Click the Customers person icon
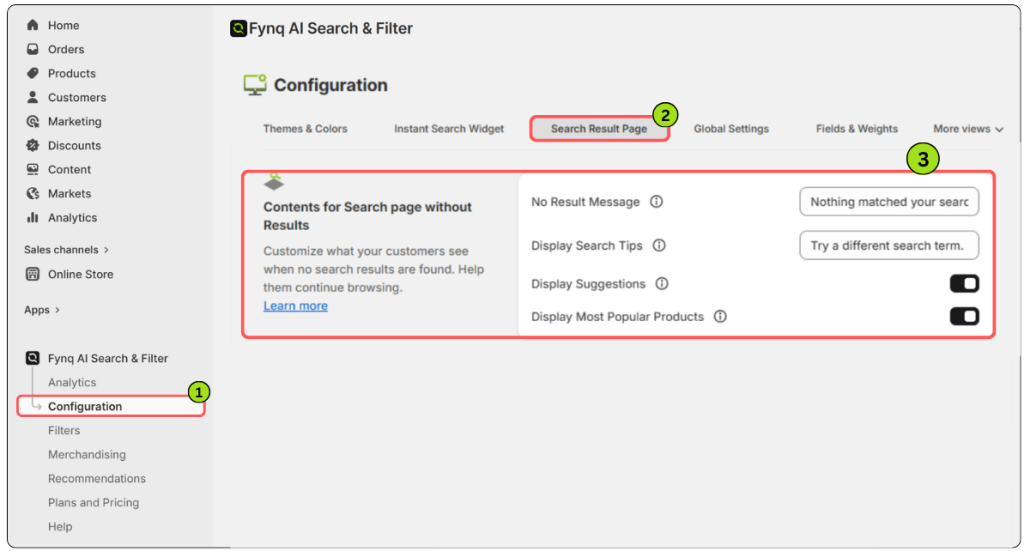 [32, 97]
